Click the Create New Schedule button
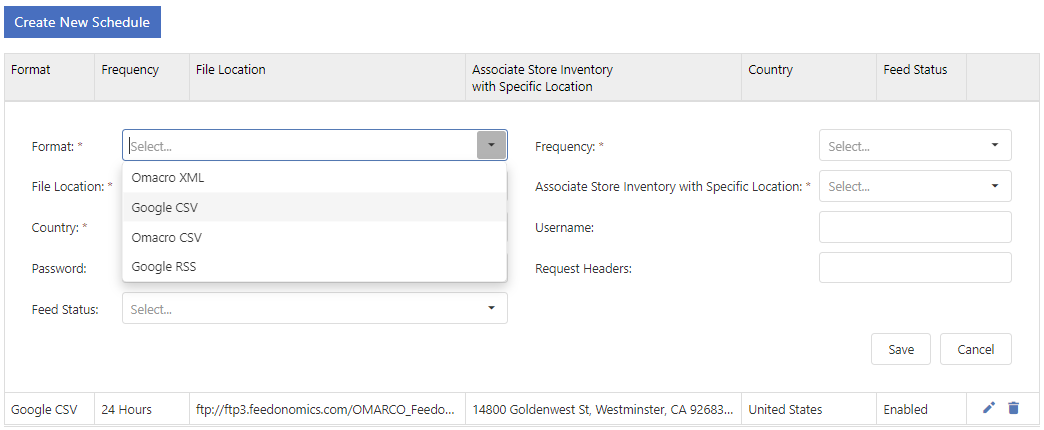The image size is (1044, 430). click(82, 22)
